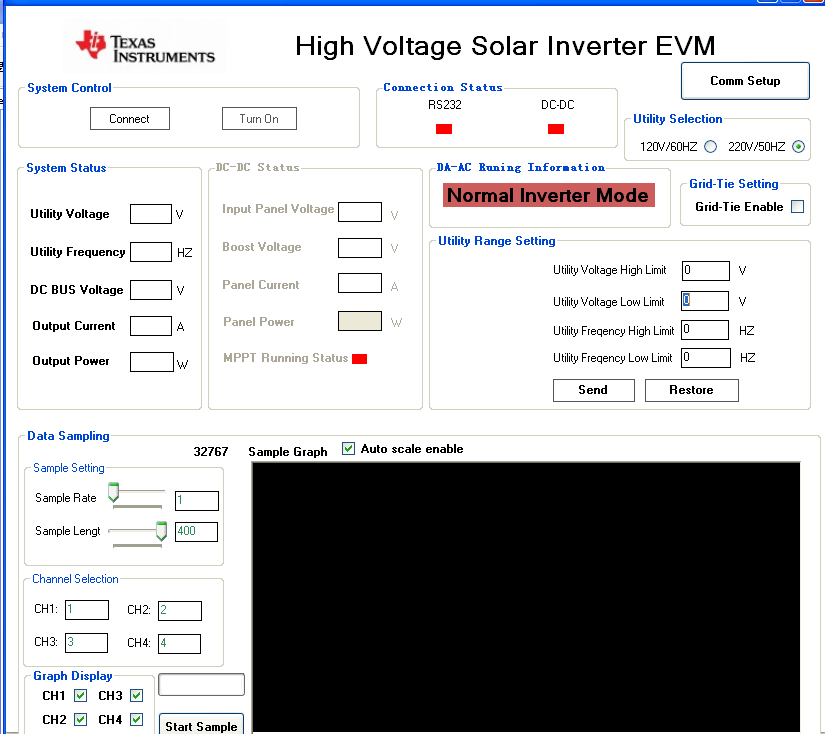Click the MPPT Running Status indicator
This screenshot has height=734, width=825.
[x=359, y=359]
